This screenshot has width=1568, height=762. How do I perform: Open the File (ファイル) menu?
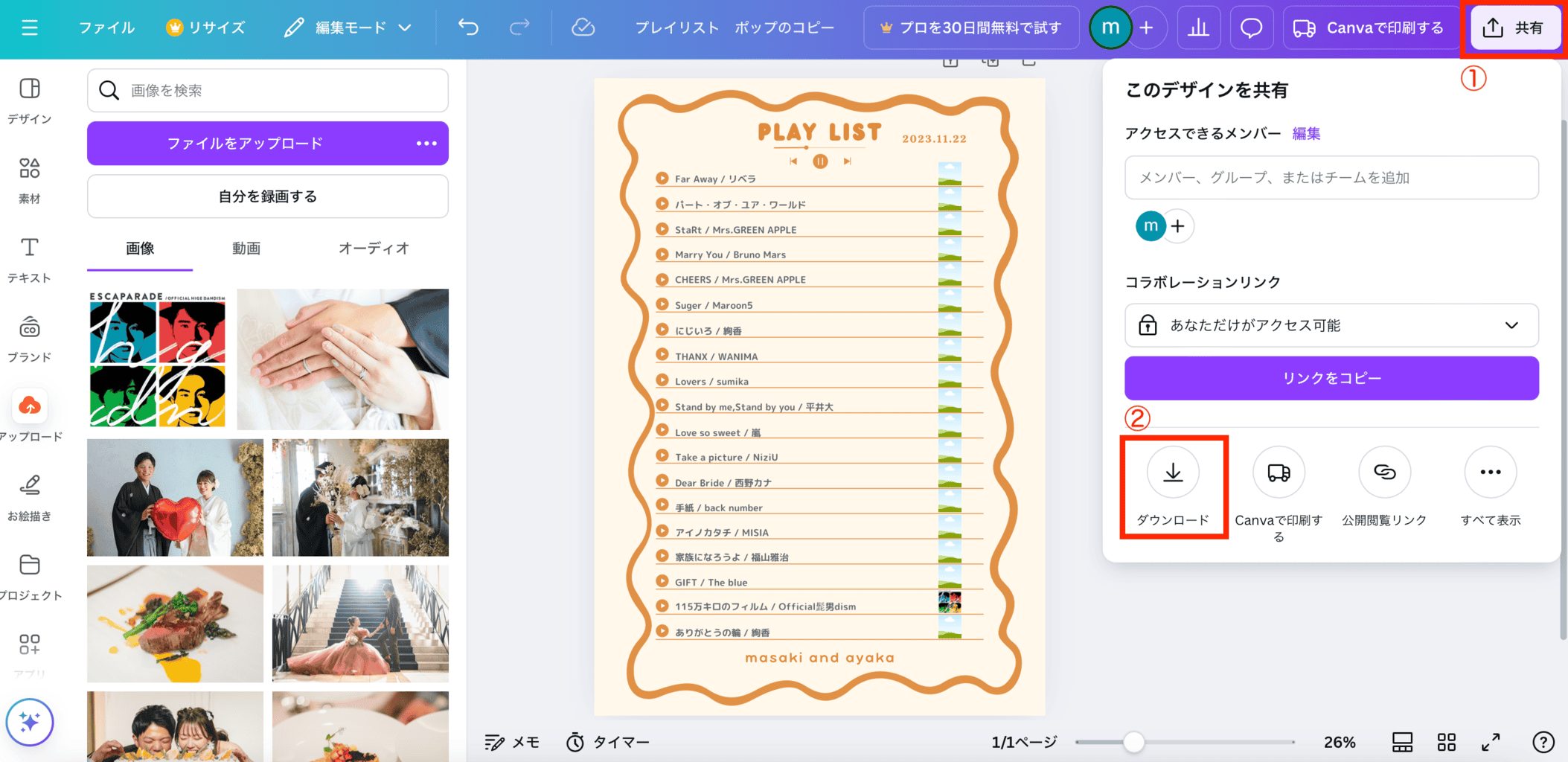pyautogui.click(x=106, y=28)
